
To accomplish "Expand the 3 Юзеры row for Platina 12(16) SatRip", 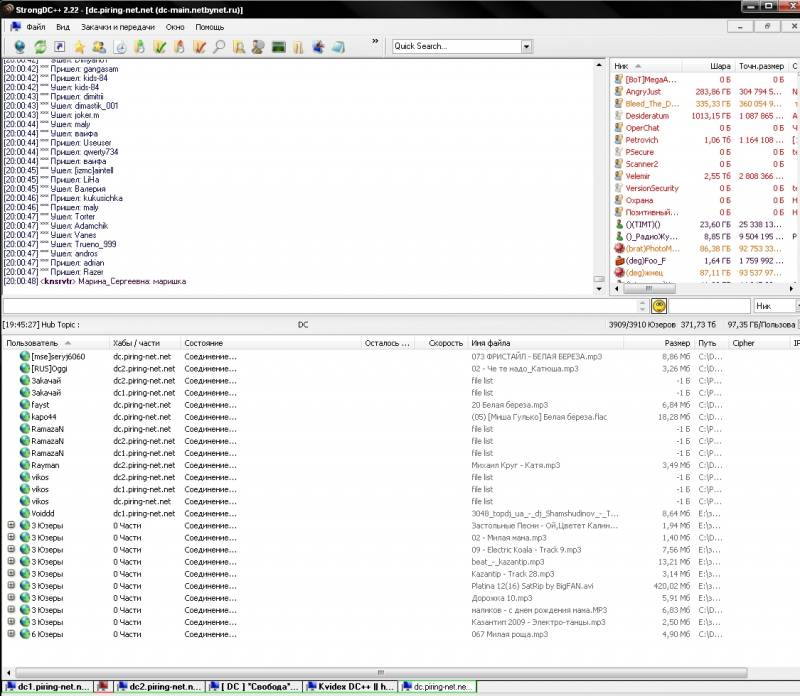I will click(11, 585).
